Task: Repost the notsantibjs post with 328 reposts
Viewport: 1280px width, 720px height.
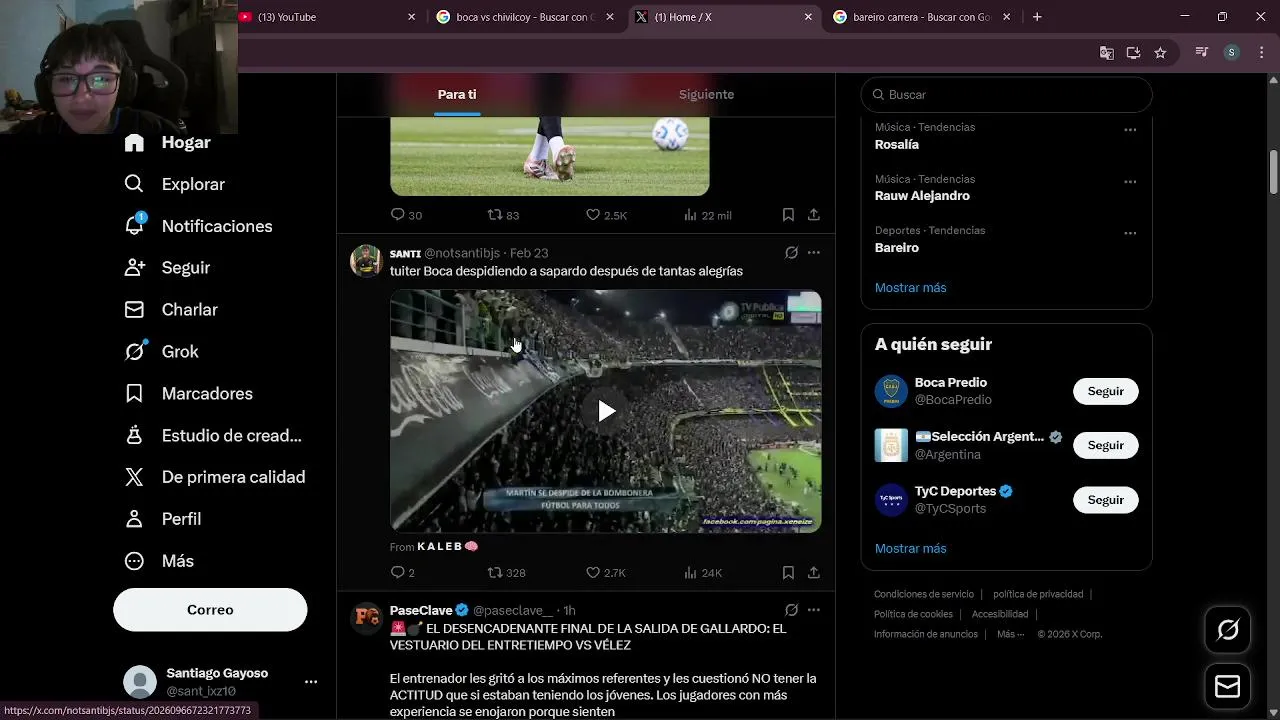Action: point(506,573)
